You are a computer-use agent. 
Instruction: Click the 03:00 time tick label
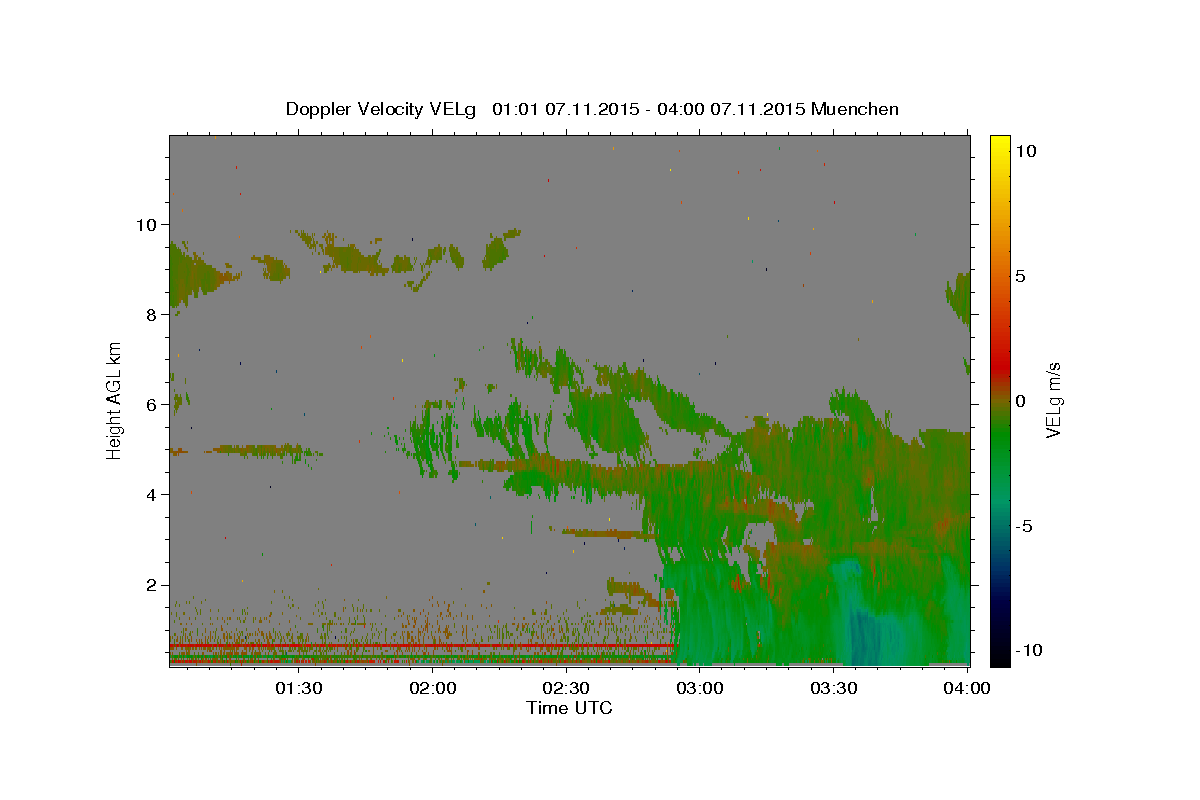click(700, 688)
